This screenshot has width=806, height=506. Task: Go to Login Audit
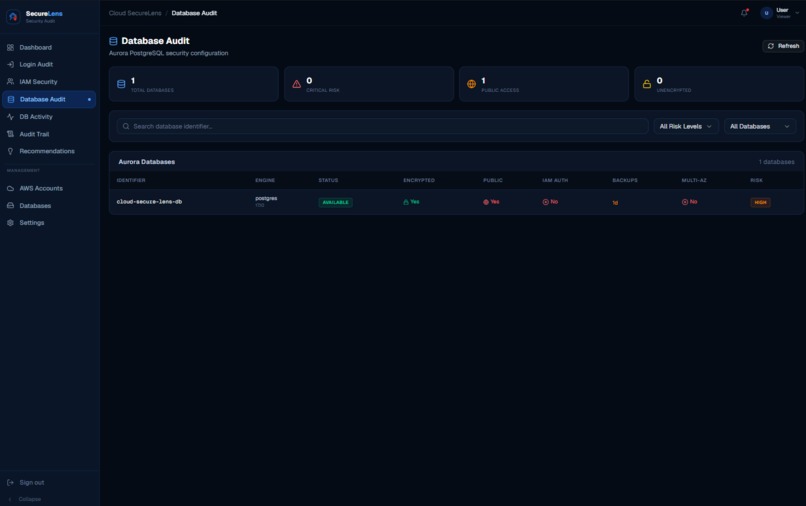tap(49, 64)
